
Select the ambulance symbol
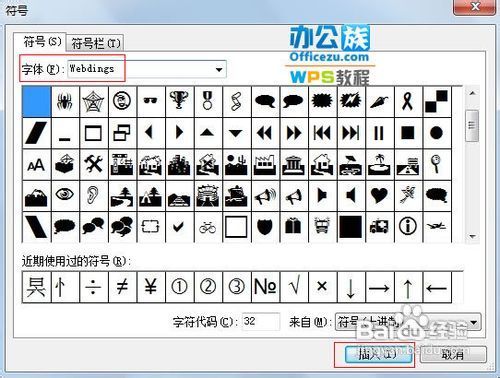point(379,227)
